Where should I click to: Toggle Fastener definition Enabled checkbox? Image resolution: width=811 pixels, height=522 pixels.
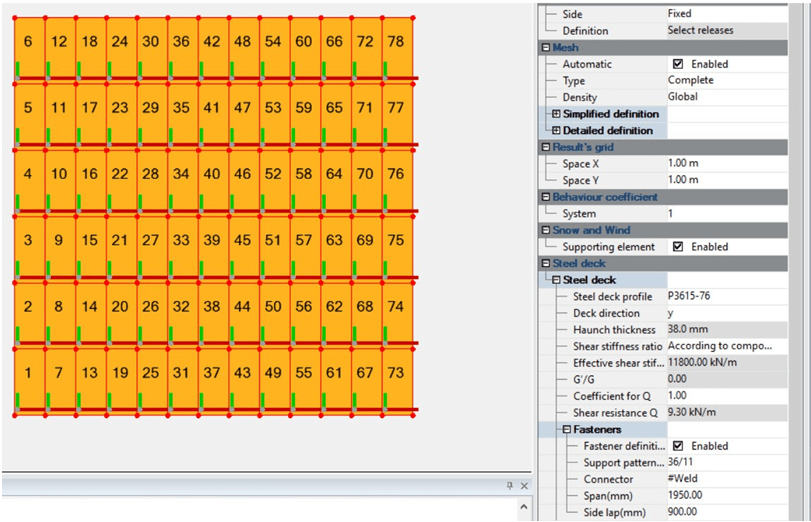point(678,446)
